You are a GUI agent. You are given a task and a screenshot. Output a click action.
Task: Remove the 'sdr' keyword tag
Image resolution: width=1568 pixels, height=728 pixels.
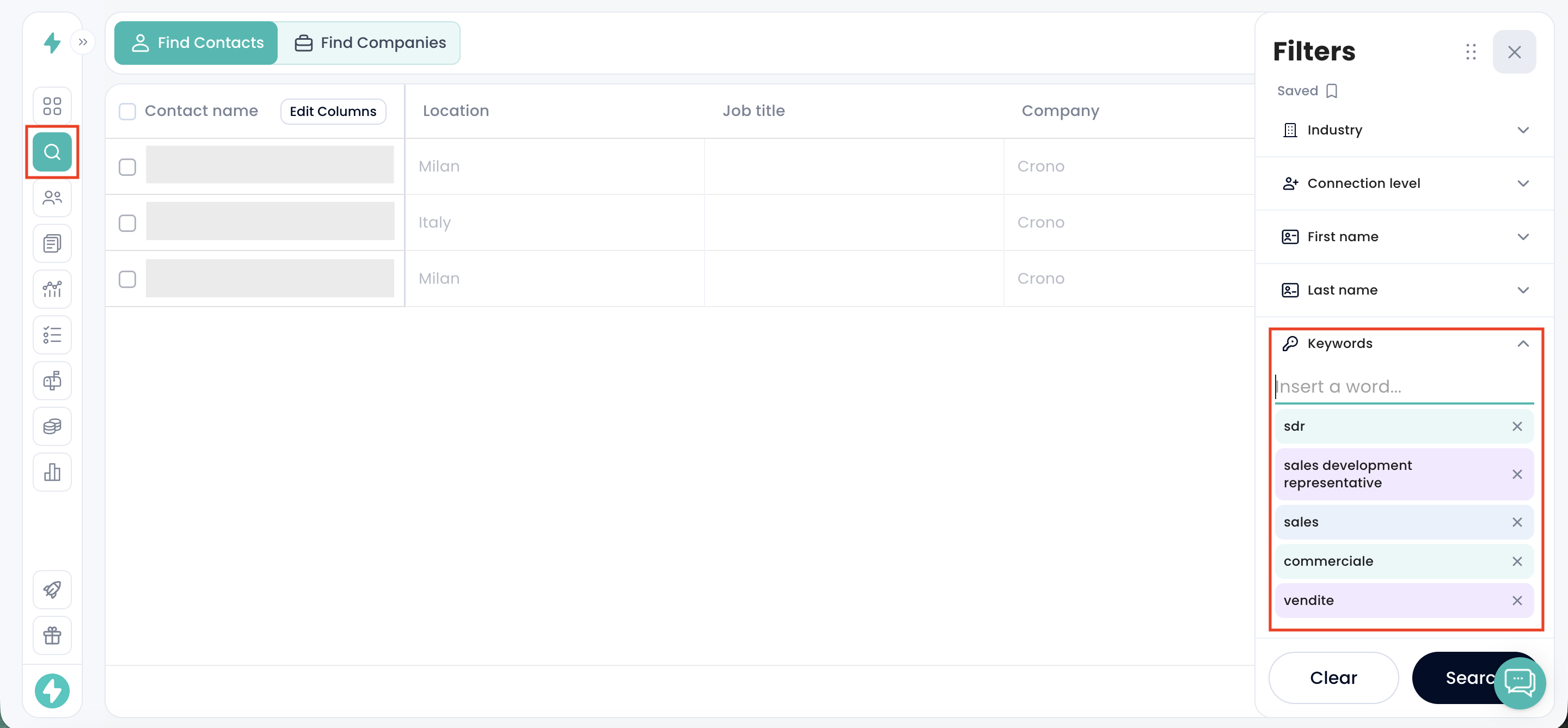click(x=1517, y=426)
